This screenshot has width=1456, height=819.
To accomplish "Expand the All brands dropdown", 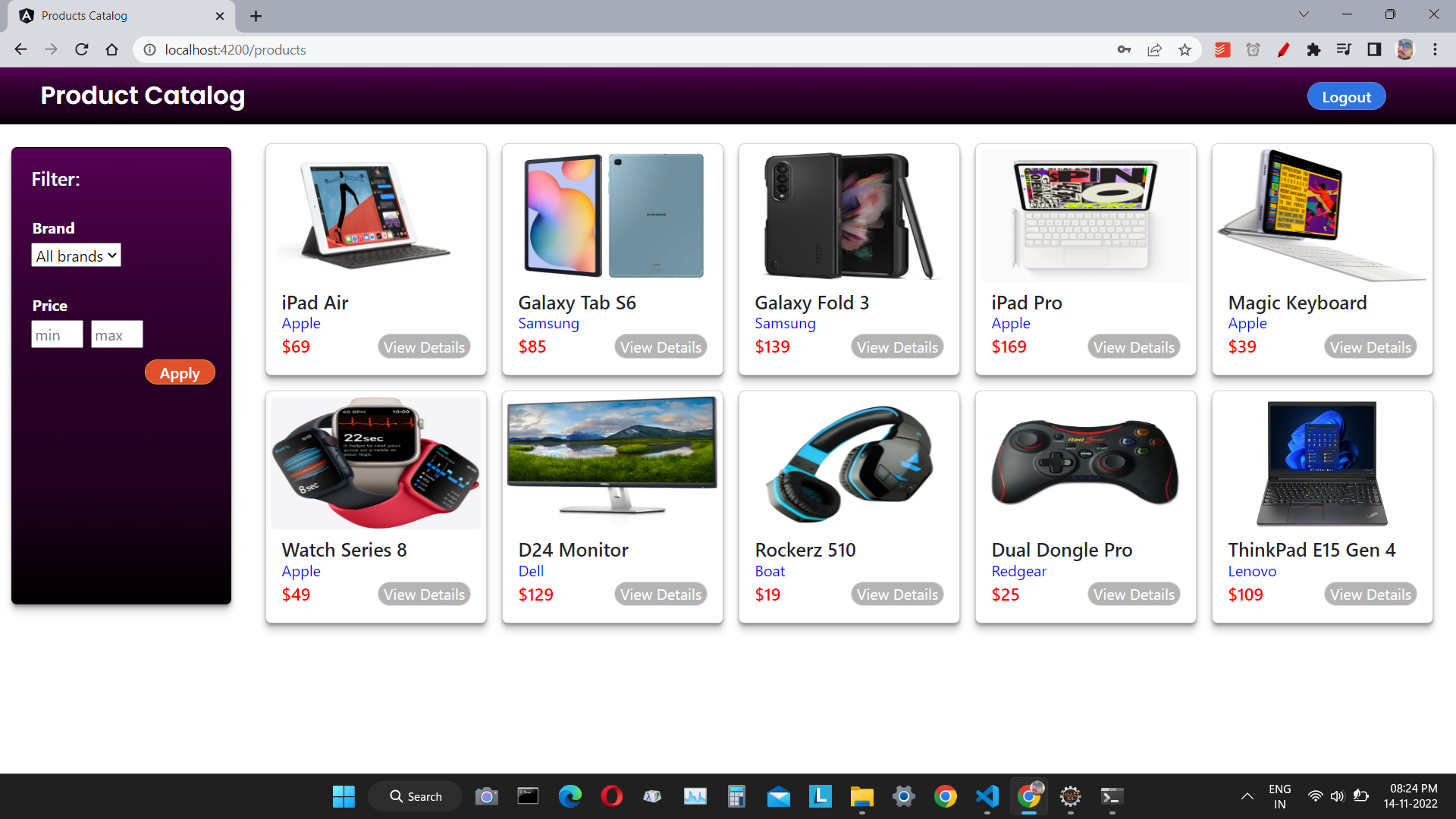I will [76, 256].
